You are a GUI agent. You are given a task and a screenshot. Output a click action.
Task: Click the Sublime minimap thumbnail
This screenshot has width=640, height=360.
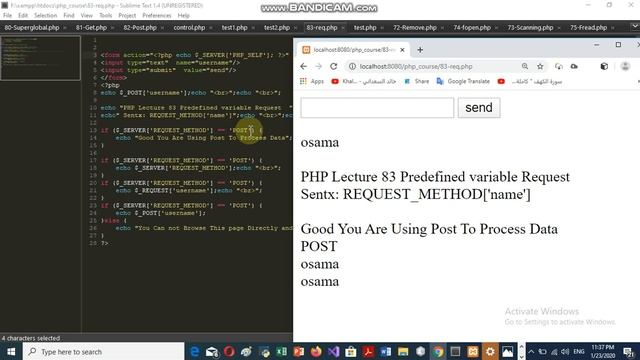tap(40, 58)
